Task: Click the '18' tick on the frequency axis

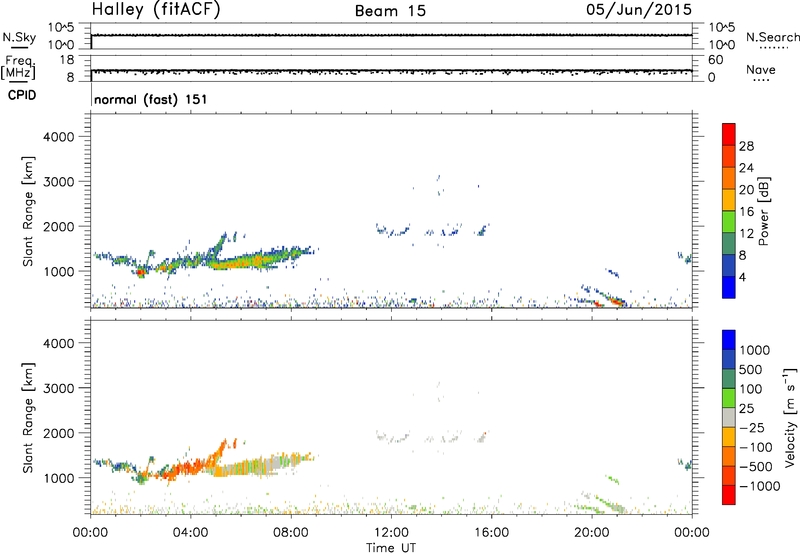Action: [67, 60]
